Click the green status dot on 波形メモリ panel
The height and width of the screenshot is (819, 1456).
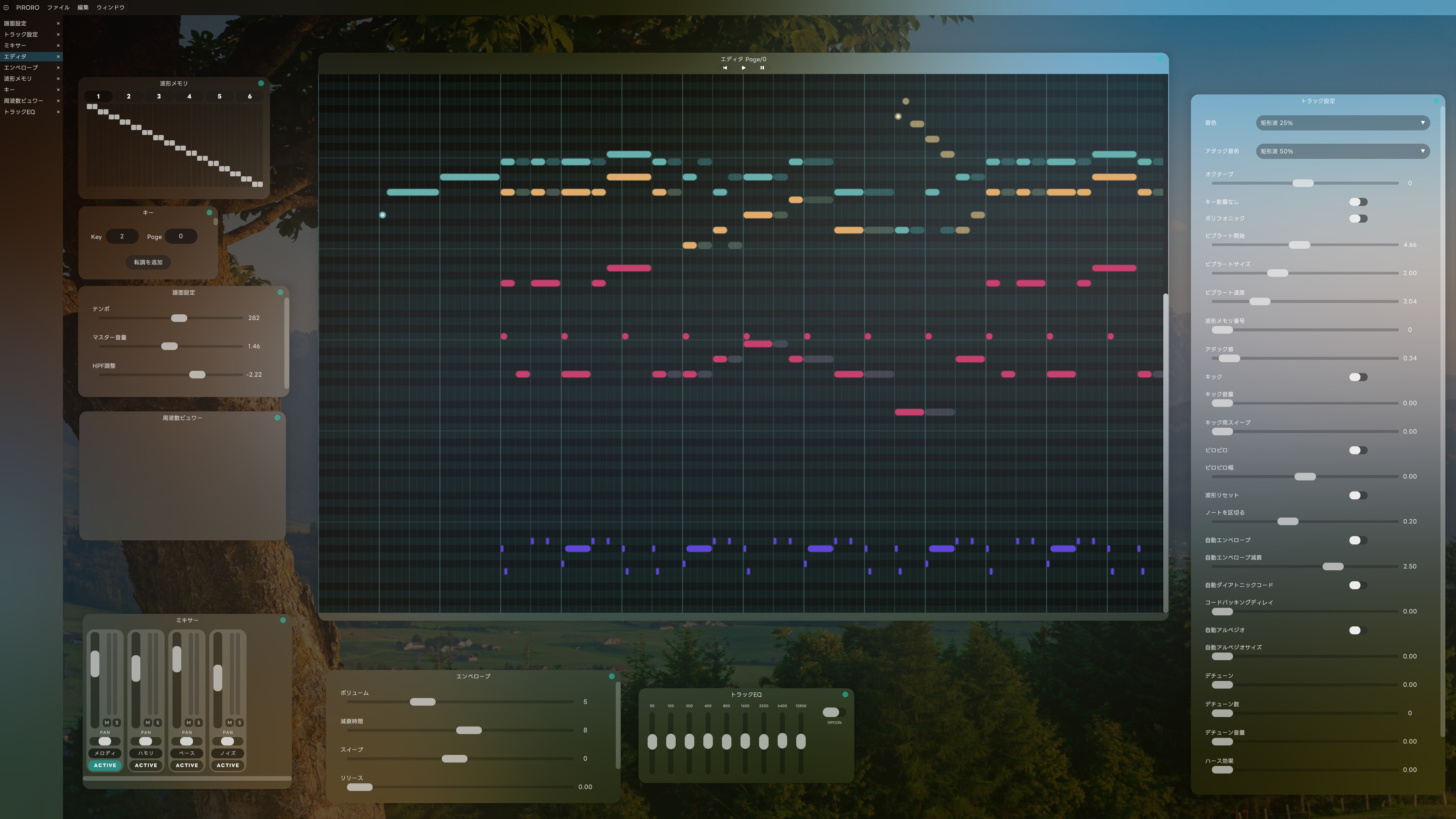click(261, 83)
